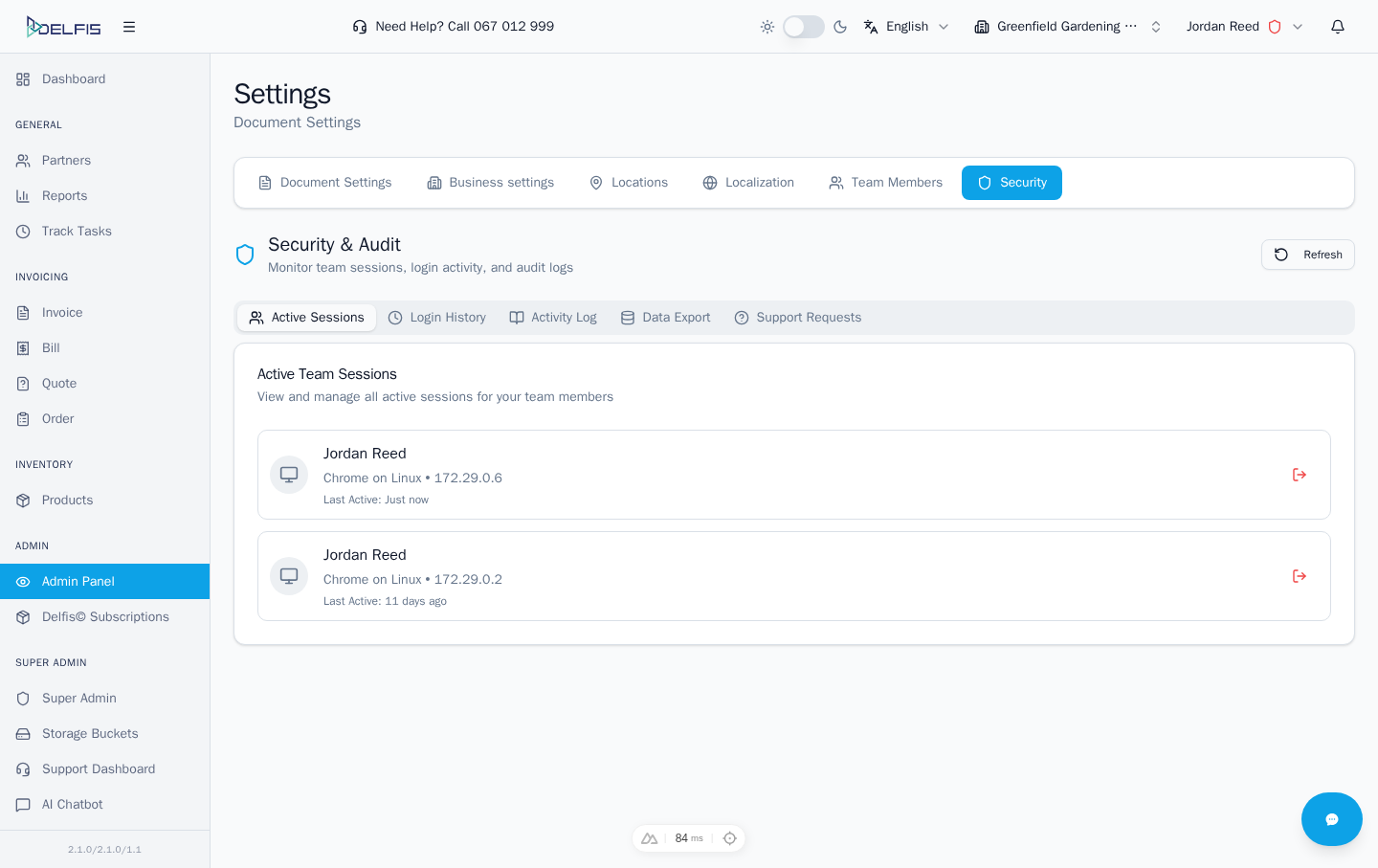
Task: Switch to the Data Export tab
Action: (666, 318)
